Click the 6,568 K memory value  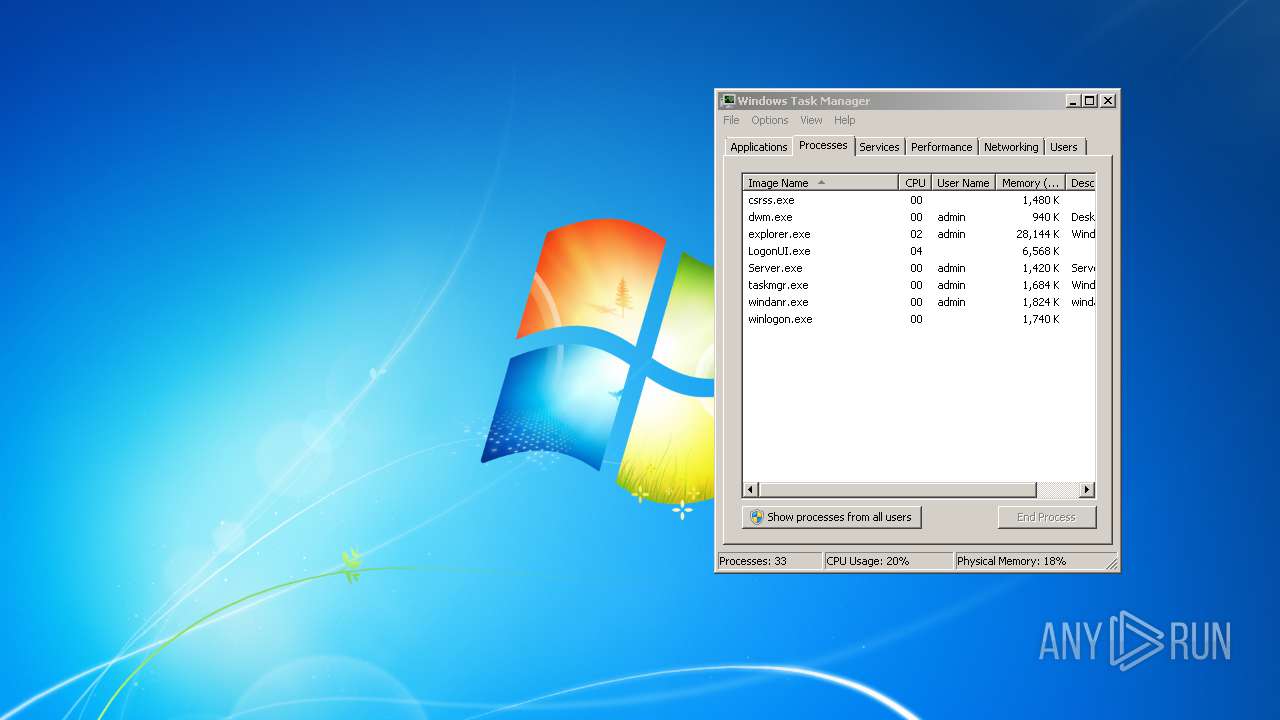(1040, 251)
